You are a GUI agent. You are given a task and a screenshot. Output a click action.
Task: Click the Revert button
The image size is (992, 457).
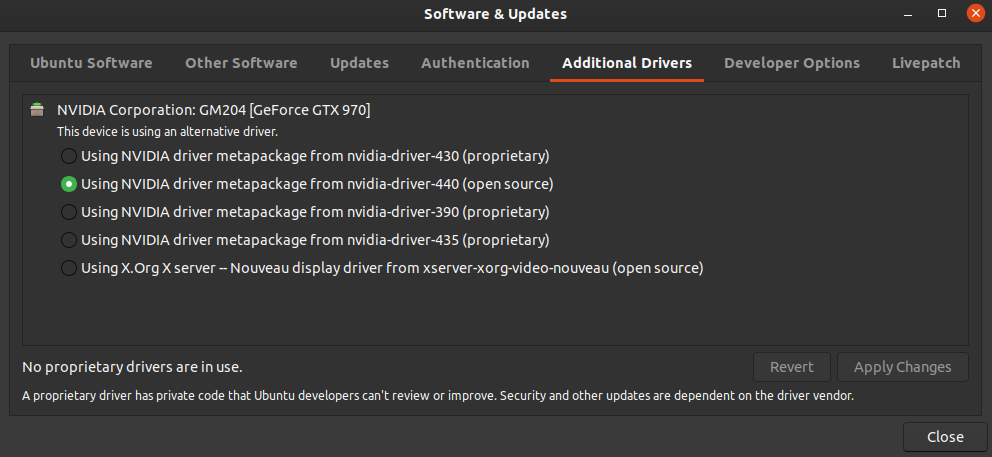pyautogui.click(x=791, y=367)
